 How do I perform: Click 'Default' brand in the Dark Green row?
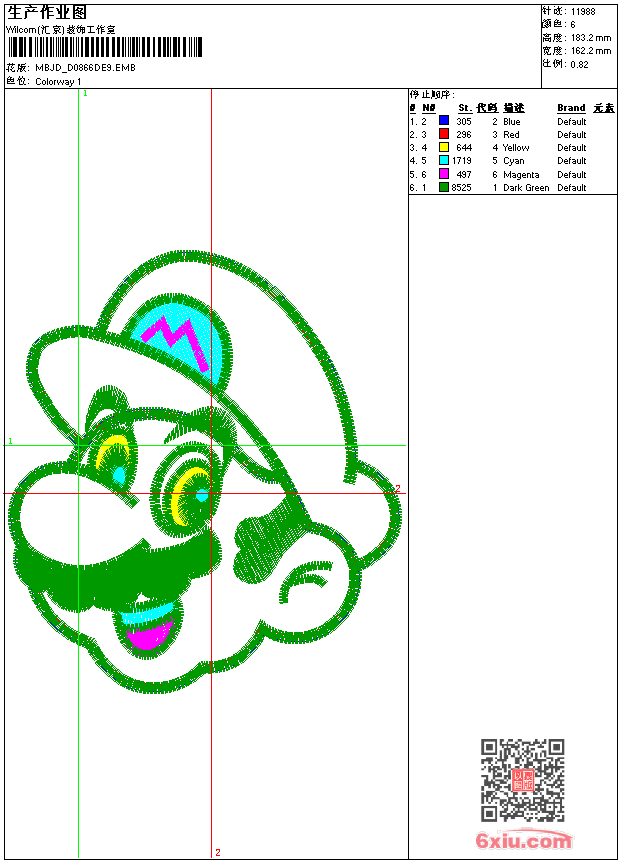(572, 188)
